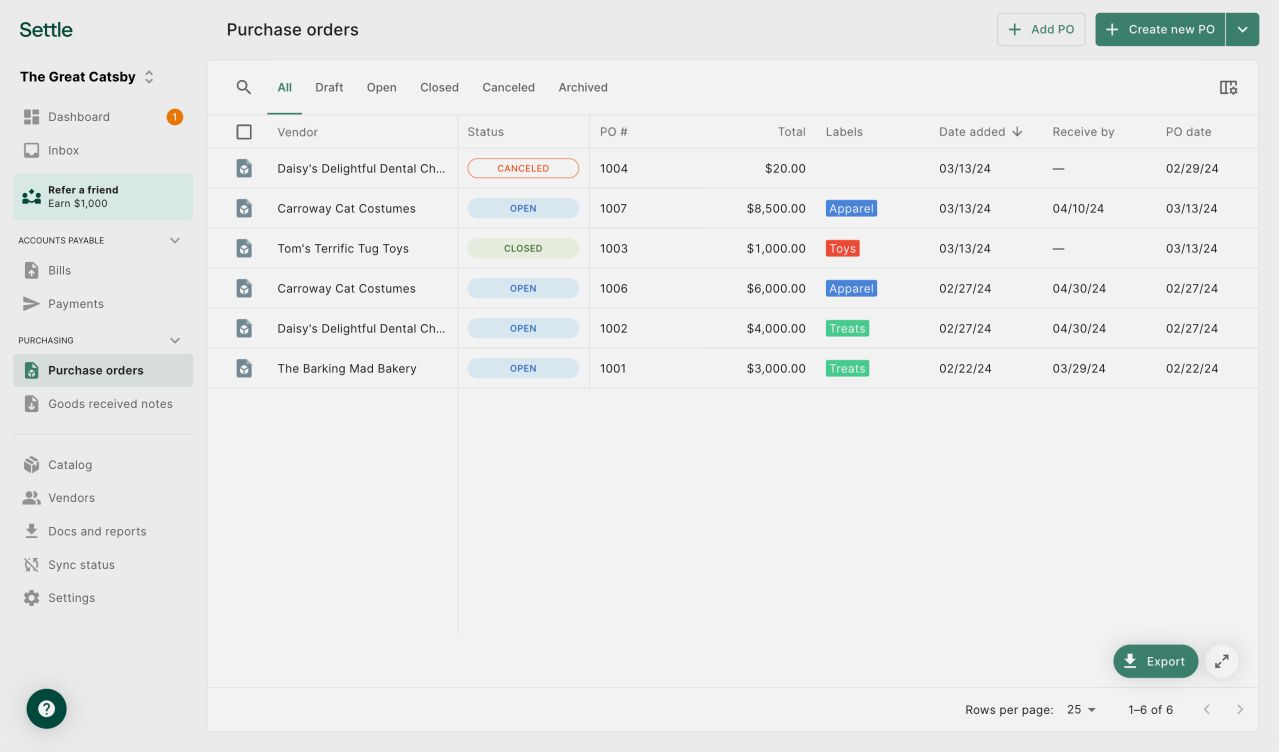The height and width of the screenshot is (752, 1279).
Task: Open Catalog from the sidebar
Action: pos(69,465)
